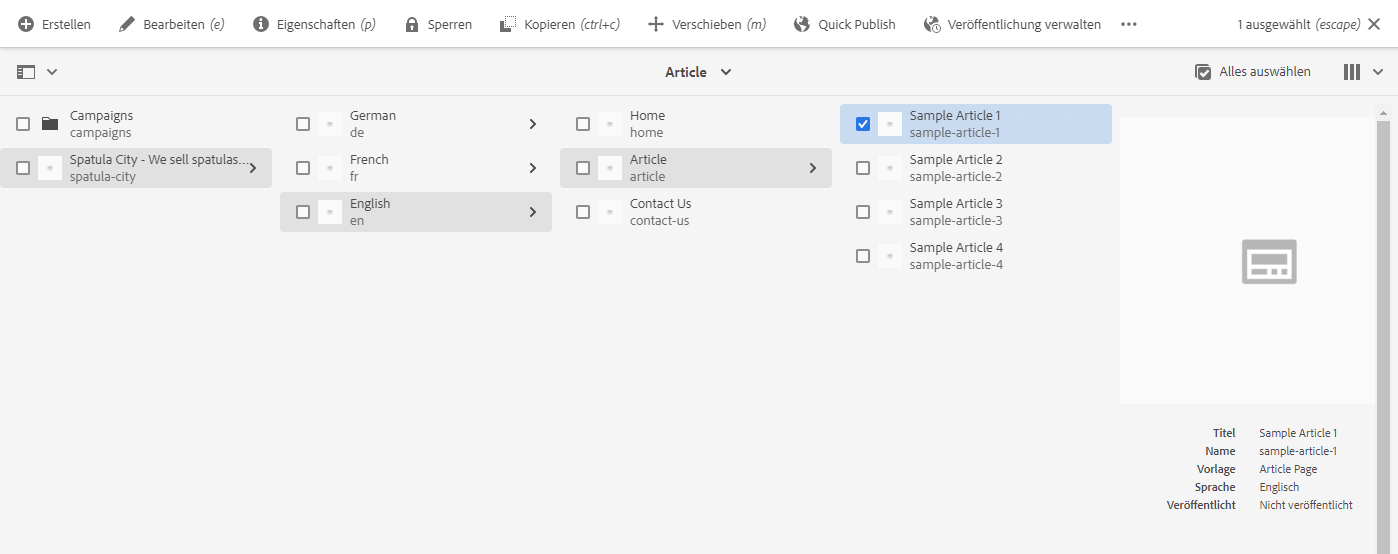Expand the German page chevron

(533, 124)
